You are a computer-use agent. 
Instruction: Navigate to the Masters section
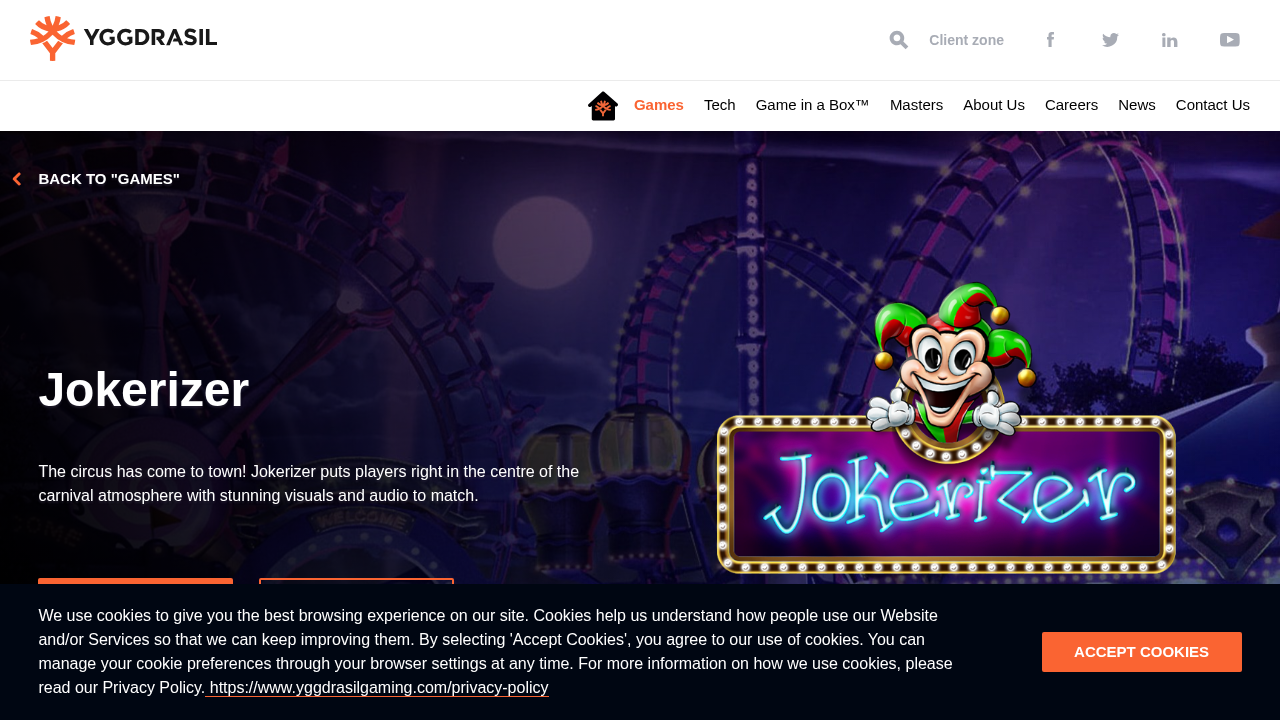(916, 104)
